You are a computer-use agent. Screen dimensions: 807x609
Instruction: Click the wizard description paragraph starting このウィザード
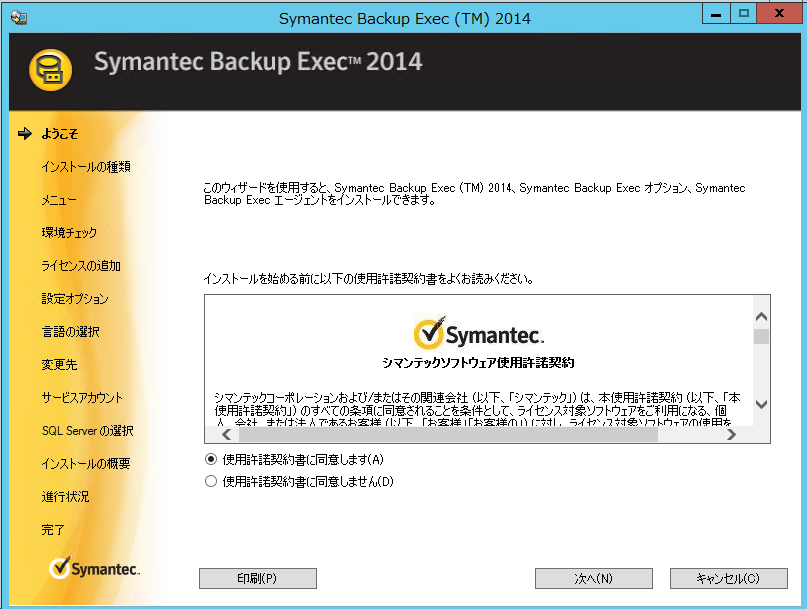click(475, 194)
